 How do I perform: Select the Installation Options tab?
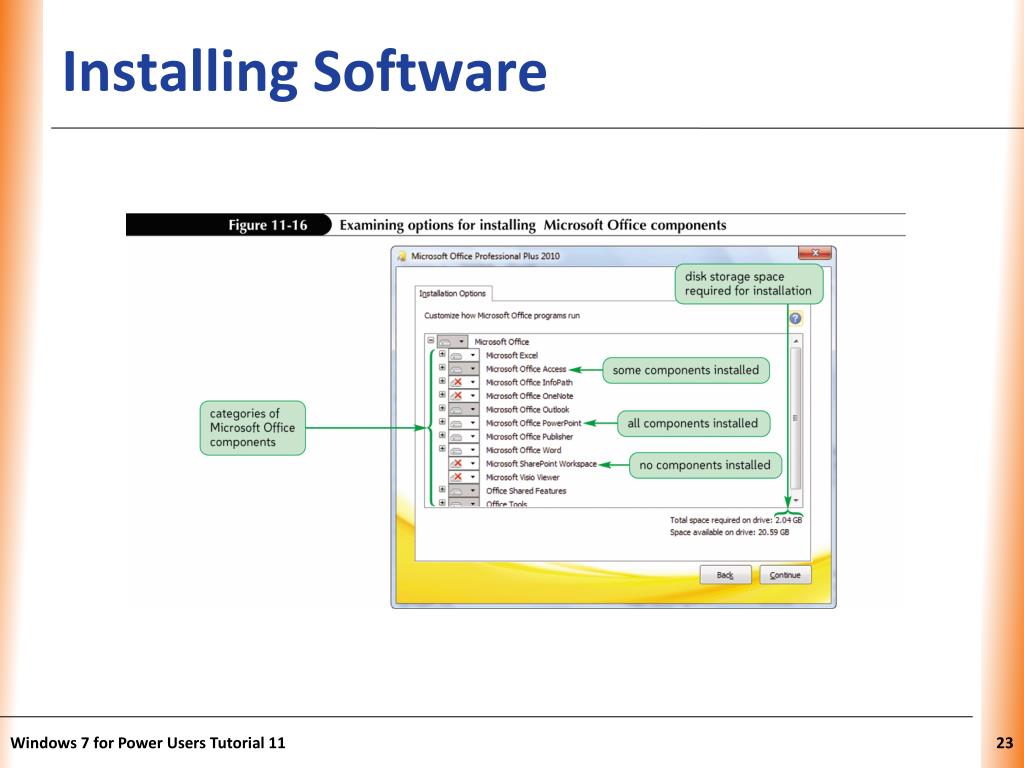453,294
